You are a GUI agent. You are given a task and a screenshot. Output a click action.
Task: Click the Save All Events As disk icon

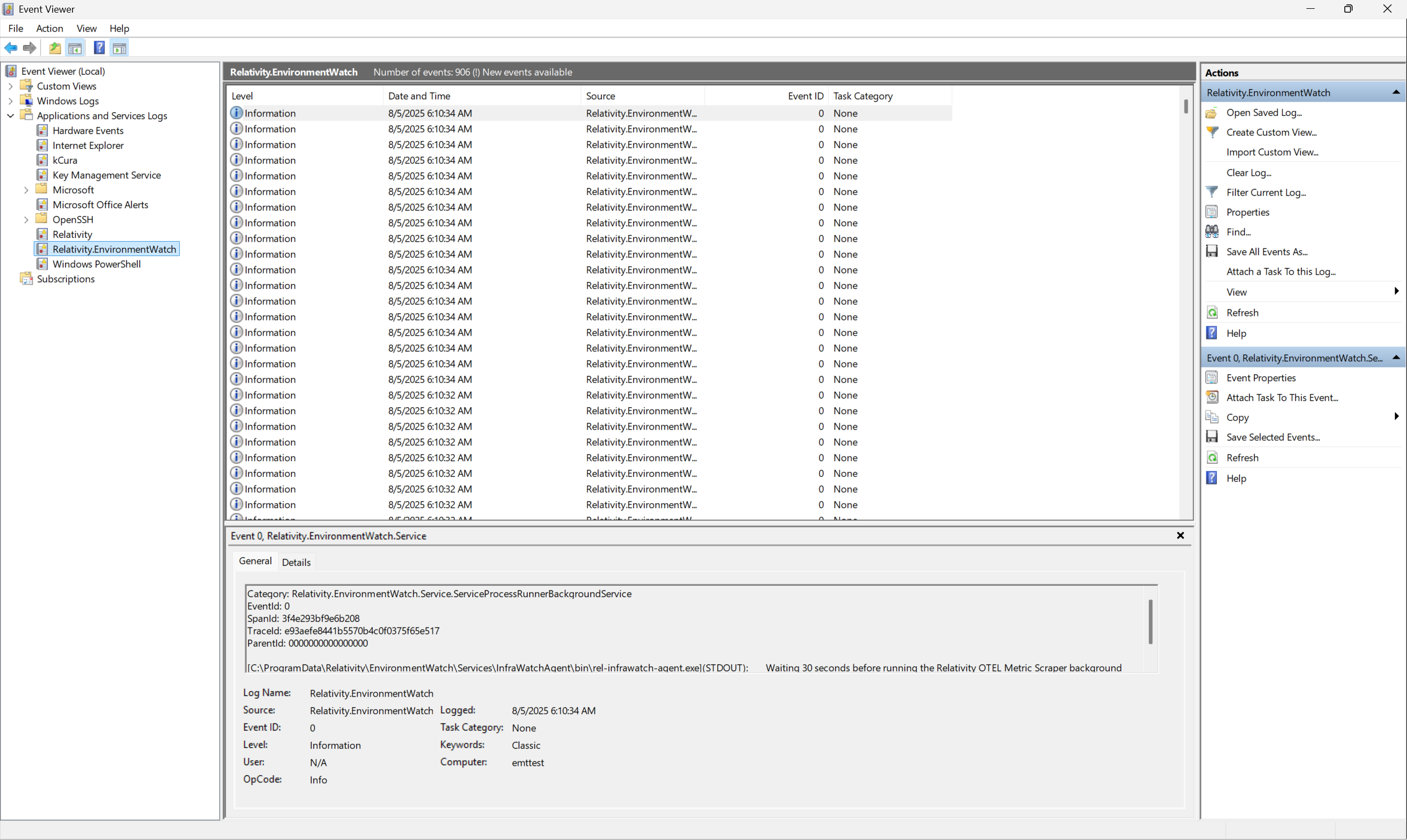[1212, 251]
